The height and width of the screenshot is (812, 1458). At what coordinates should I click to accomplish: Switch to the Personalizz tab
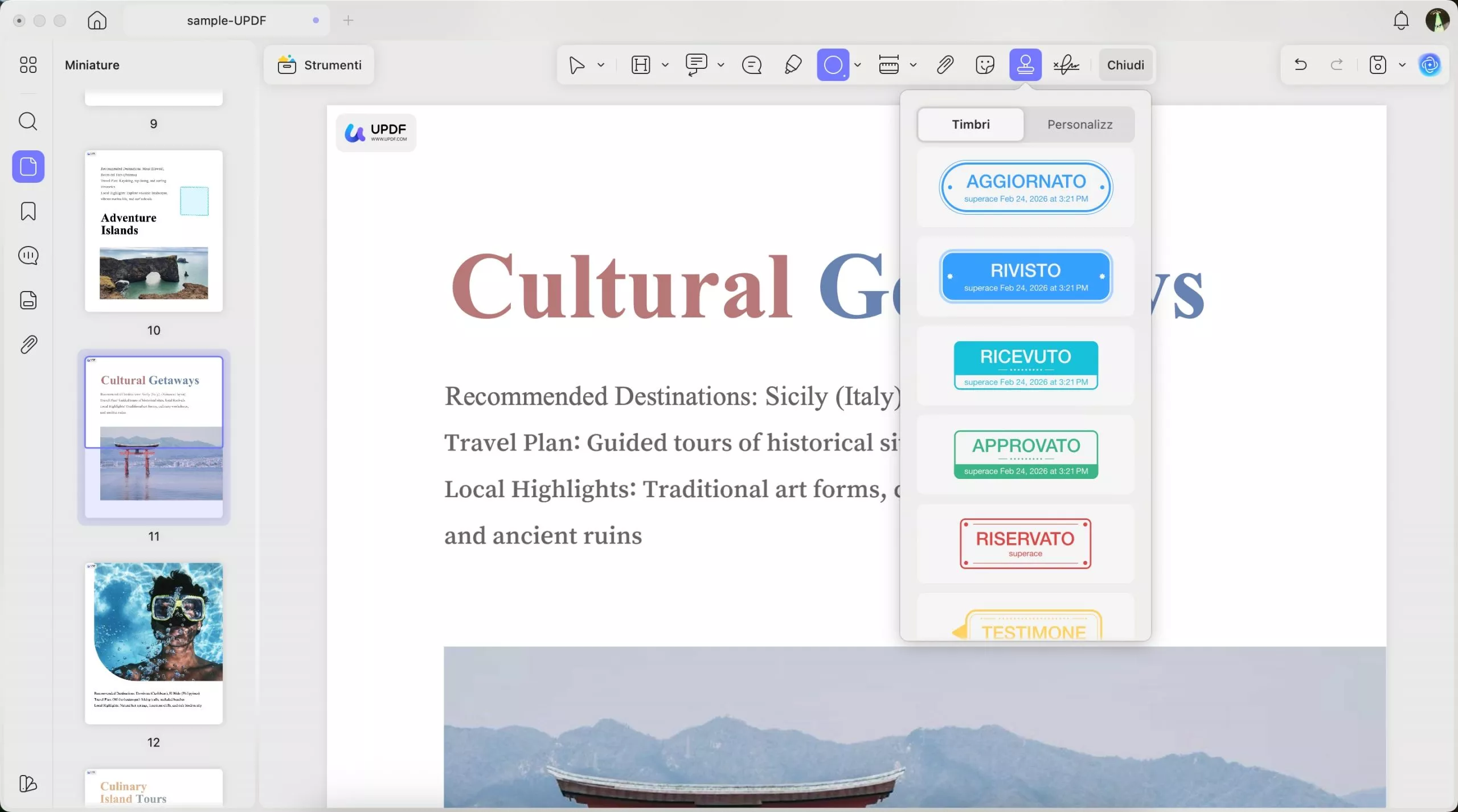1079,124
